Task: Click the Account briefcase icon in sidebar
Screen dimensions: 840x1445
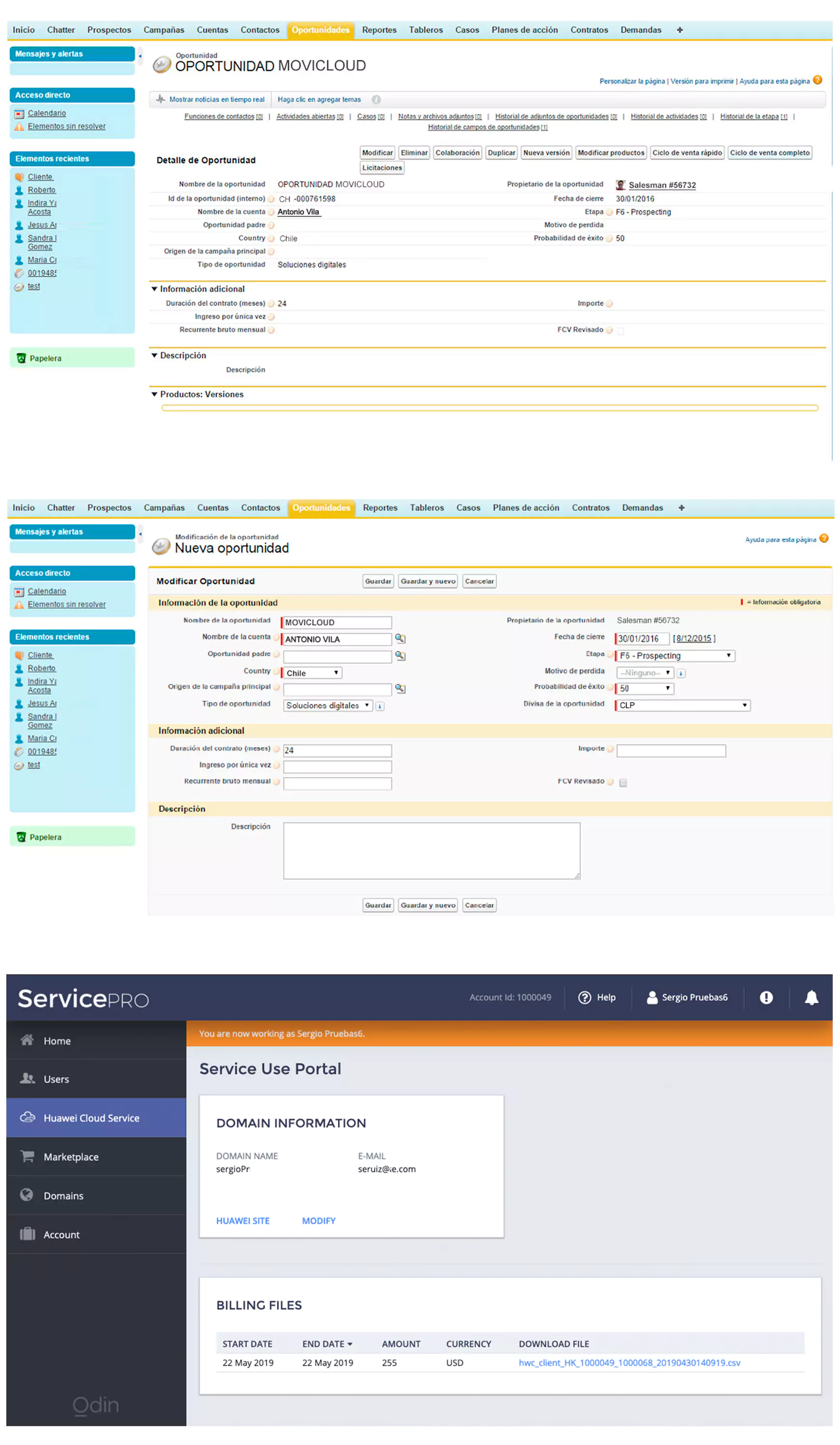Action: [x=27, y=1234]
